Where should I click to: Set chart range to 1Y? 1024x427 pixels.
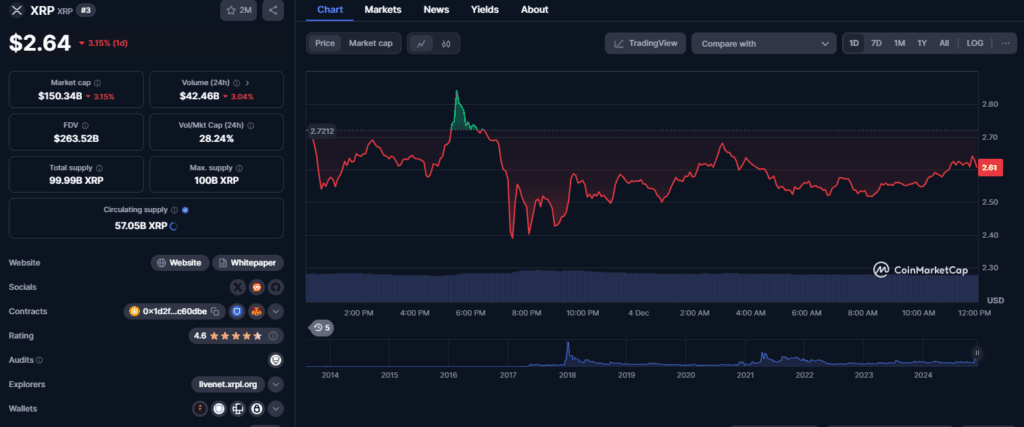tap(921, 43)
